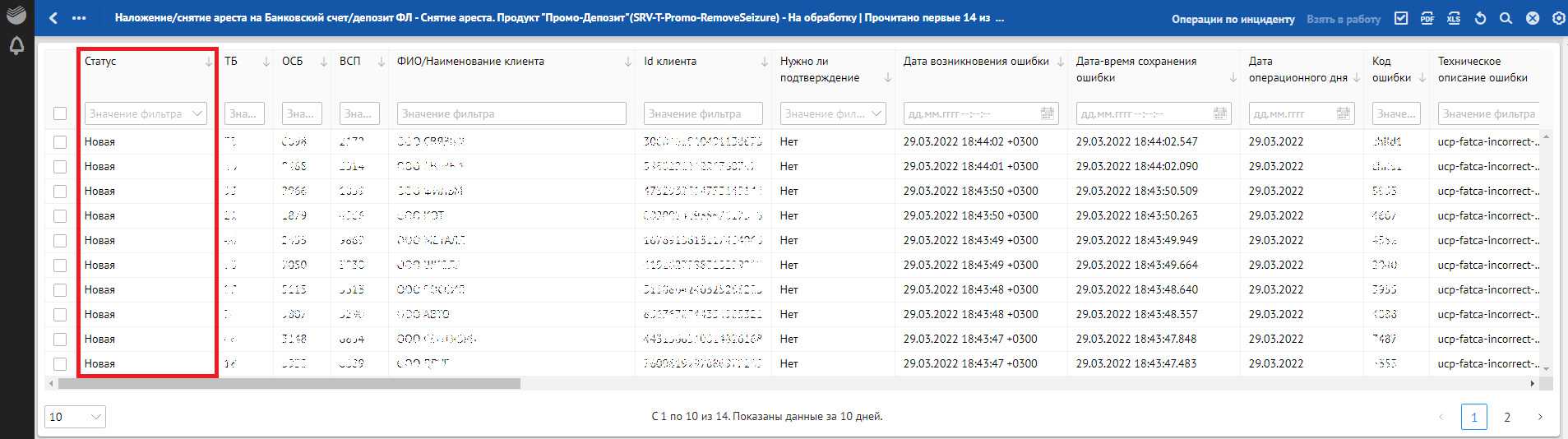Screen dimensions: 1568x439
Task: Export the table to PDF
Action: (1427, 18)
